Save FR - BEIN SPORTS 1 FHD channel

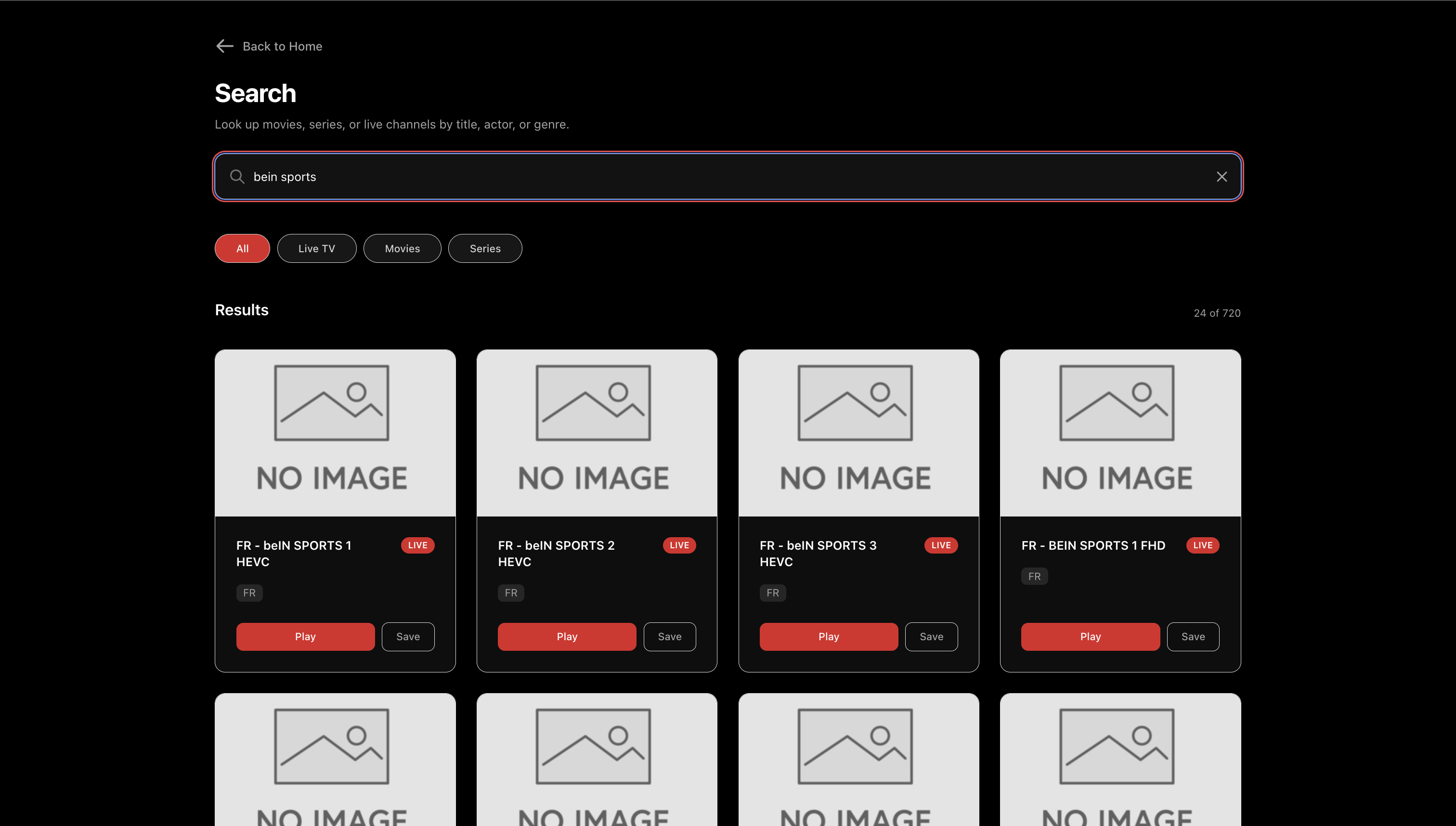[1193, 636]
